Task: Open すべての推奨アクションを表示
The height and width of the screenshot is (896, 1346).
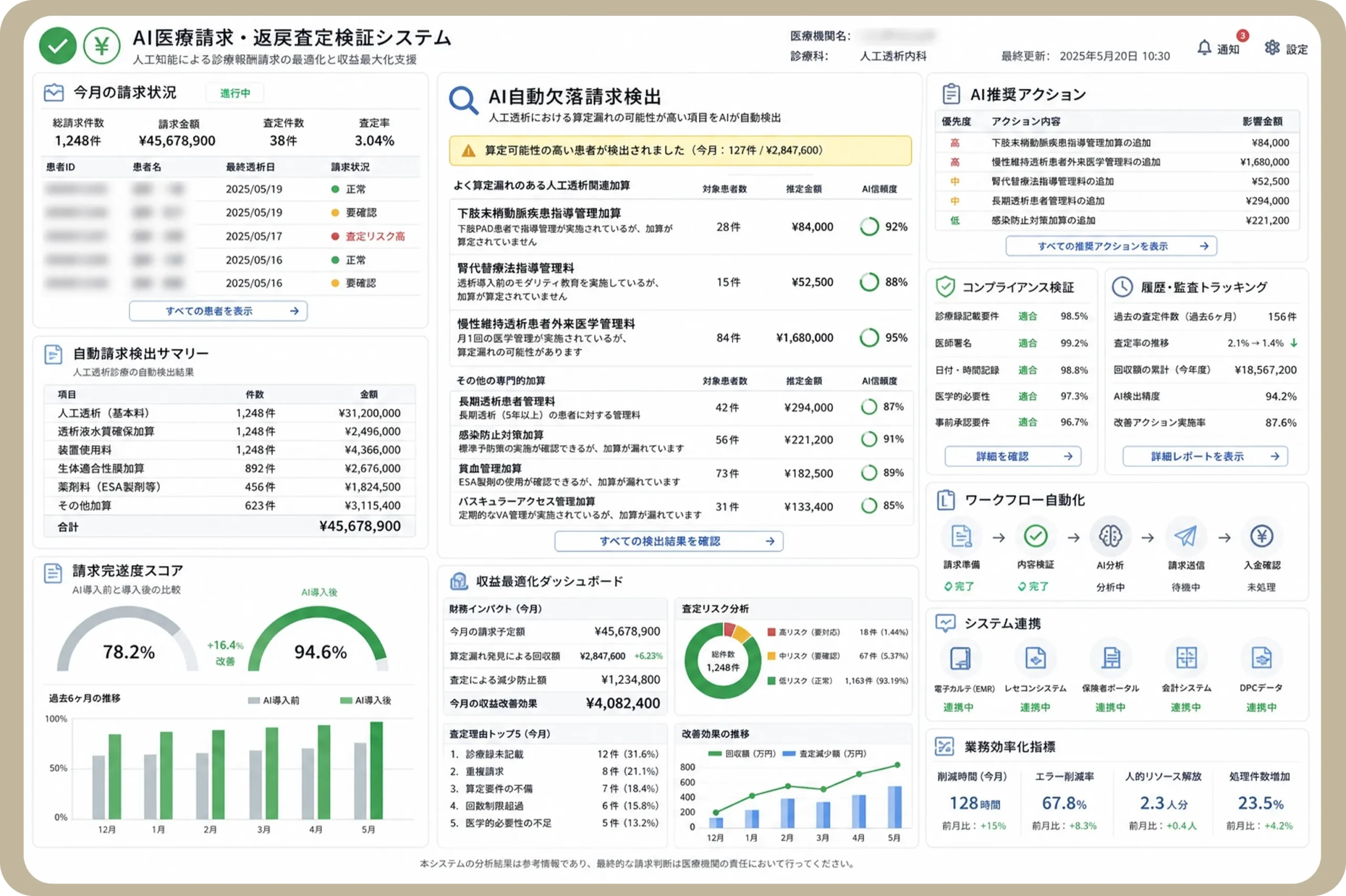Action: point(1111,246)
